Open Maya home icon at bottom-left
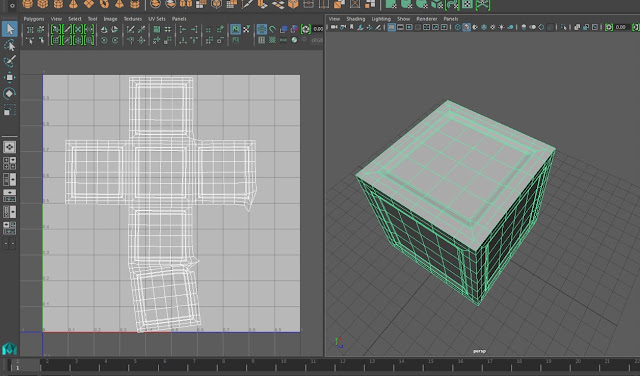This screenshot has width=640, height=376. [x=9, y=348]
